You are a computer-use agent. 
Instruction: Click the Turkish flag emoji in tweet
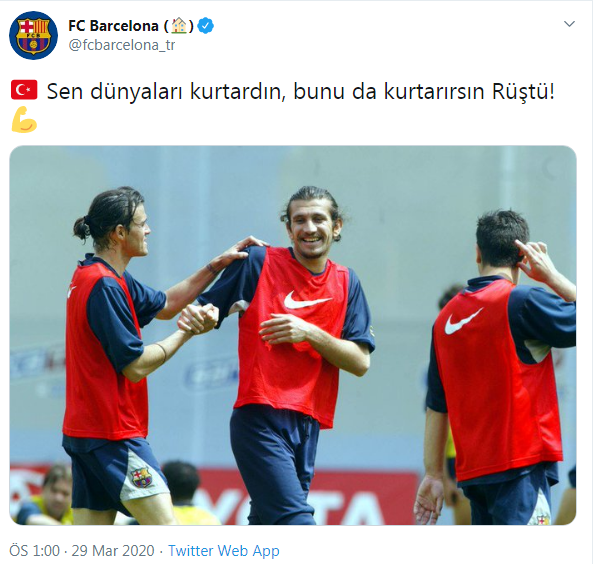tap(24, 90)
